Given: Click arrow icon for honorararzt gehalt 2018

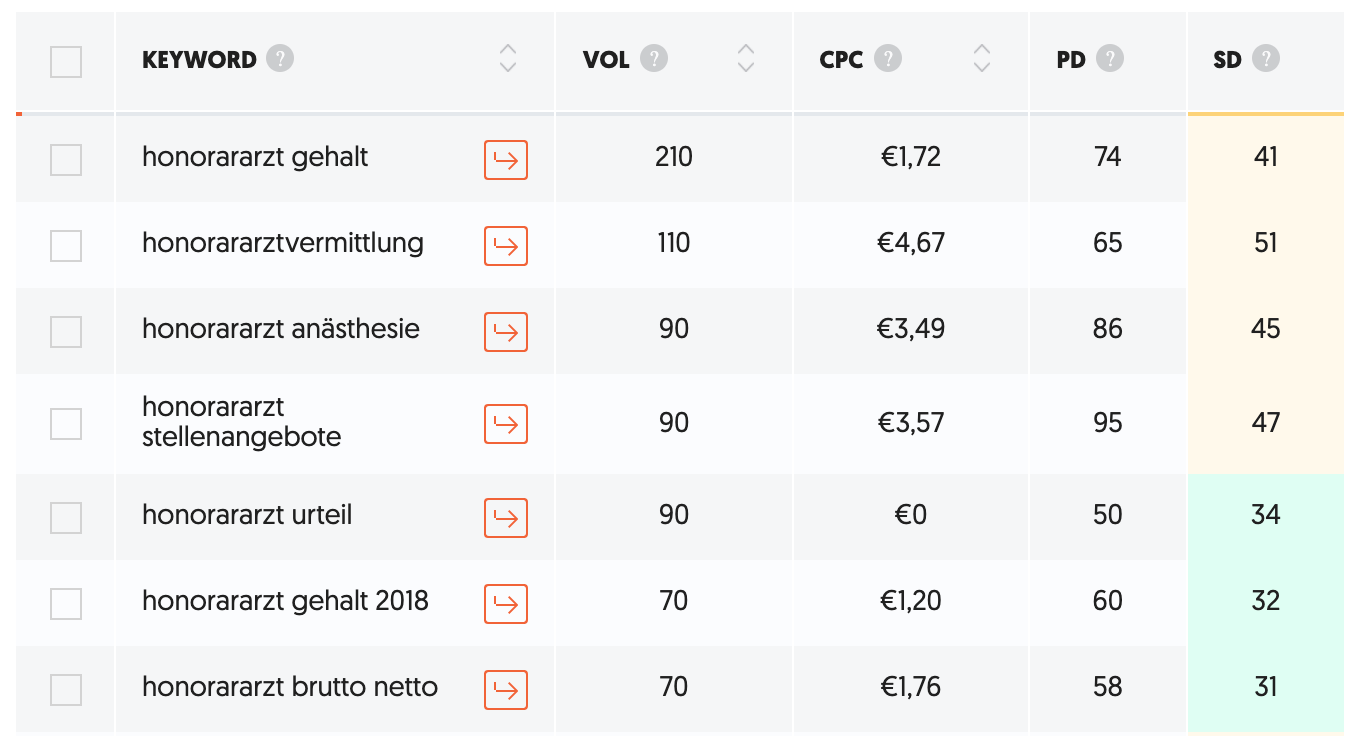Looking at the screenshot, I should tap(506, 604).
